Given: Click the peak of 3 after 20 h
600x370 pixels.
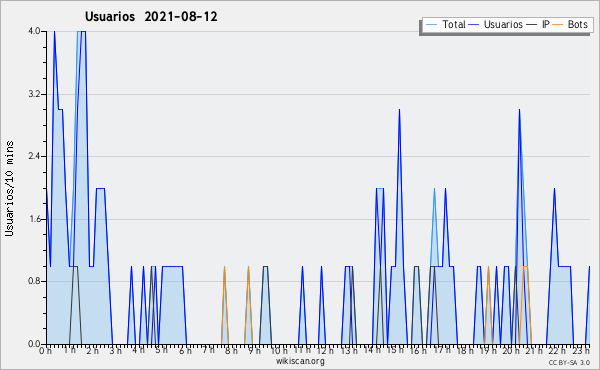Looking at the screenshot, I should pyautogui.click(x=519, y=110).
